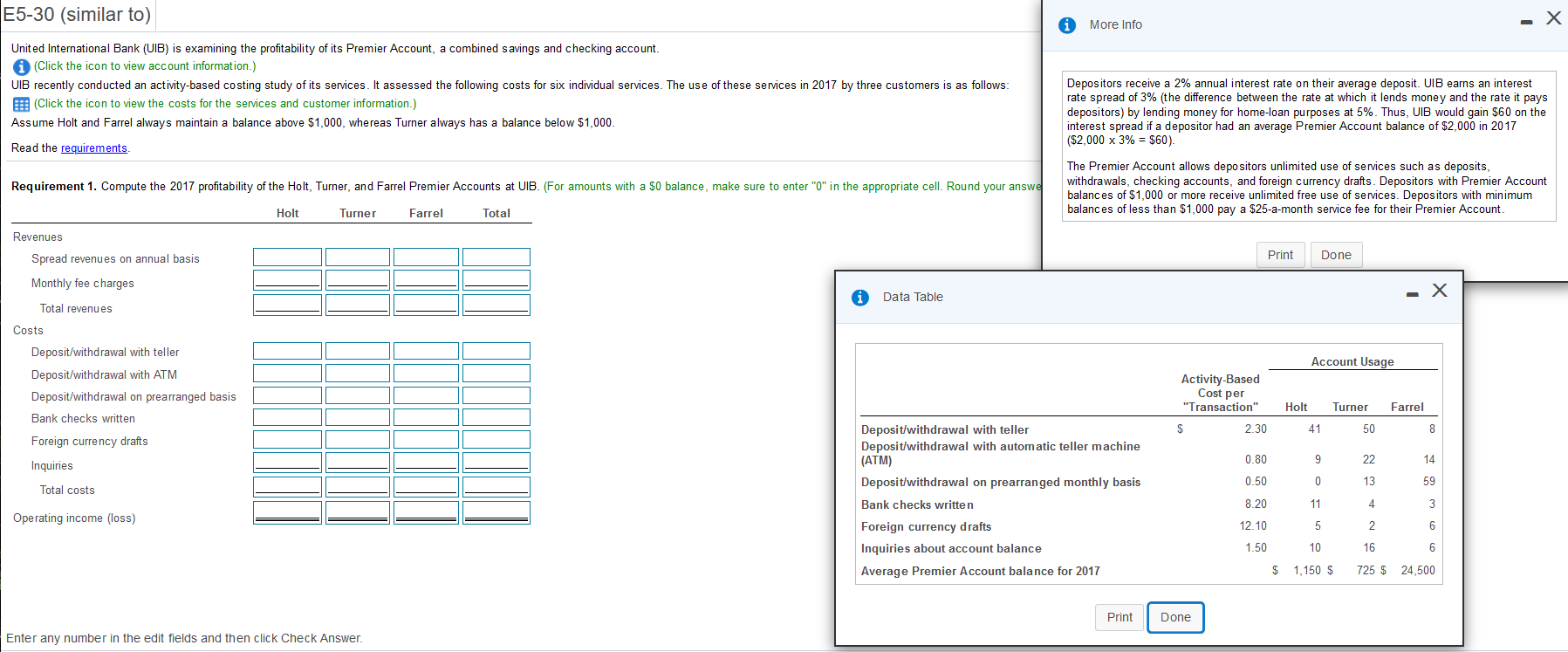1568x652 pixels.
Task: Select Farrel's spread revenues input cell
Action: 426,257
